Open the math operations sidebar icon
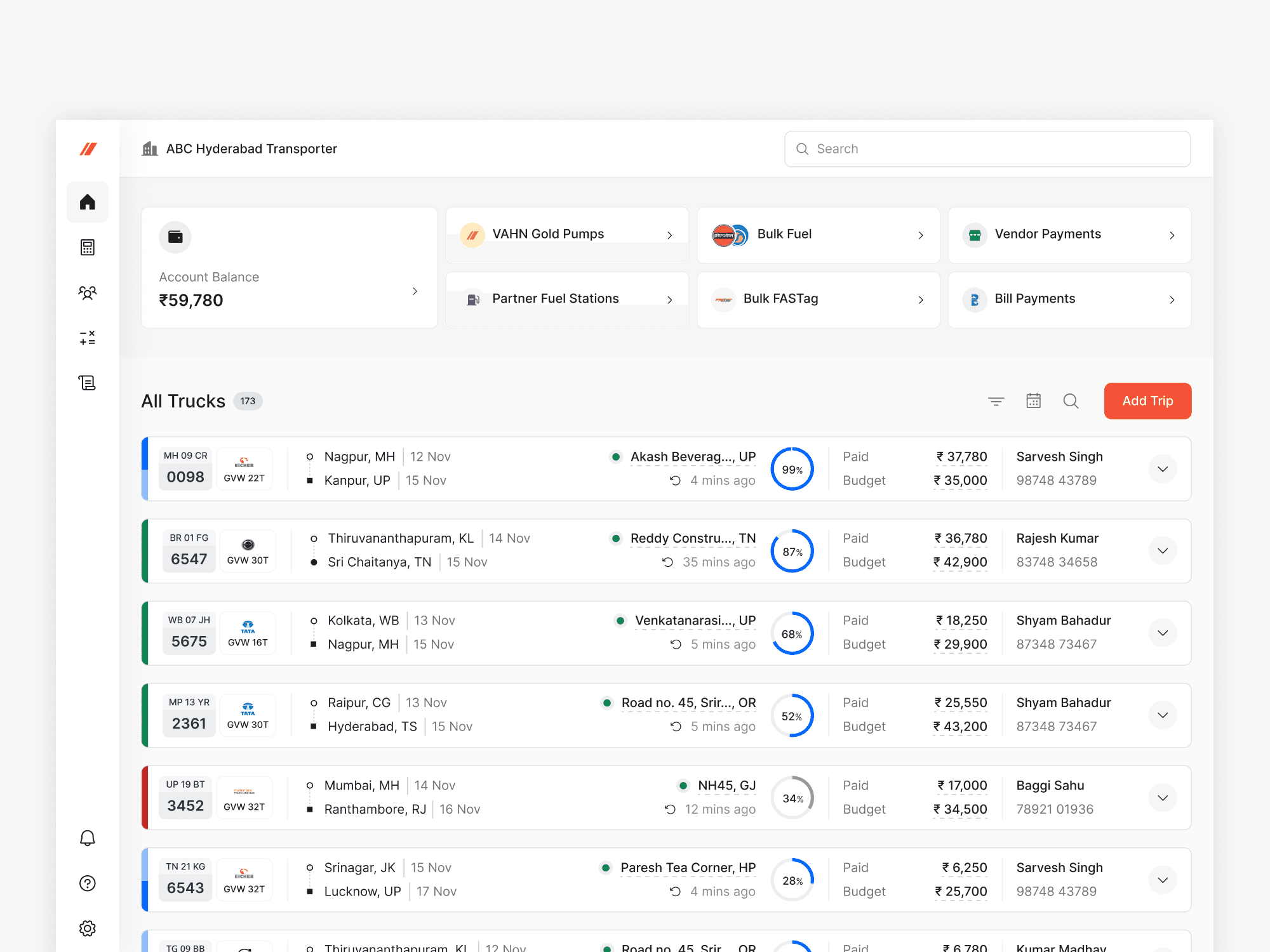 [x=88, y=338]
